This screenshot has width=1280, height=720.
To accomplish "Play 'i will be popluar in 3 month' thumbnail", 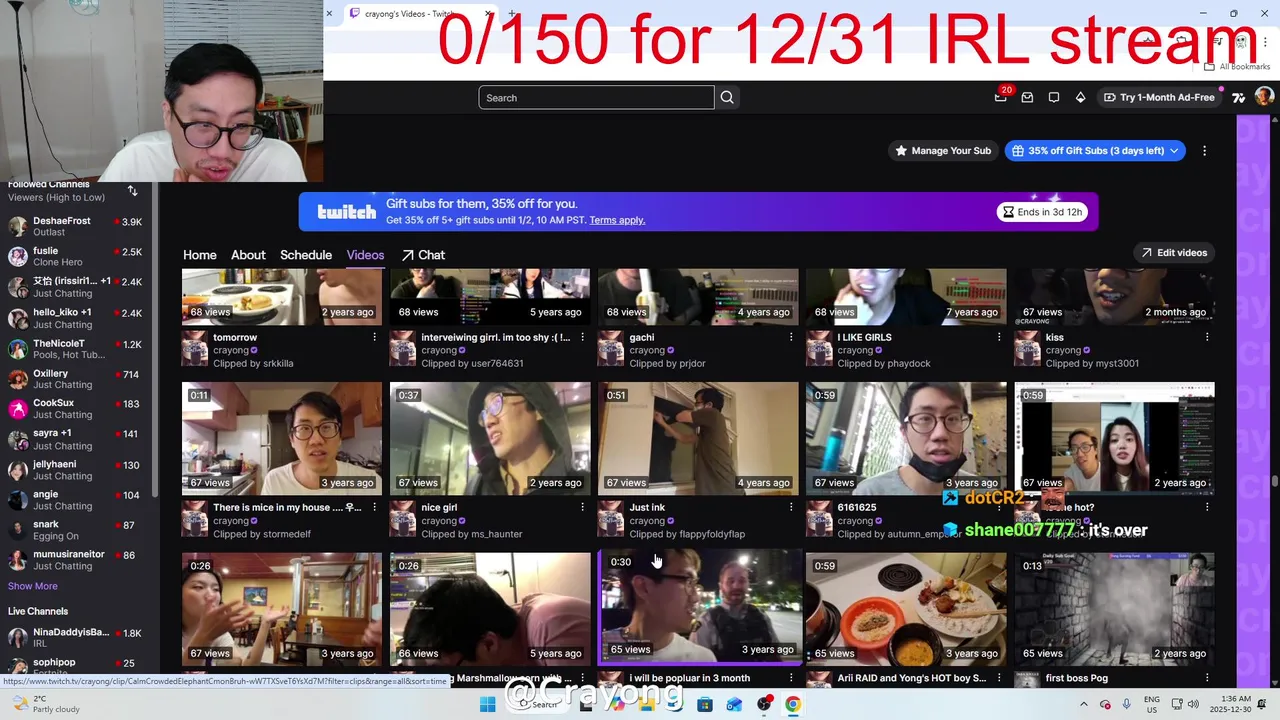I will tap(698, 608).
